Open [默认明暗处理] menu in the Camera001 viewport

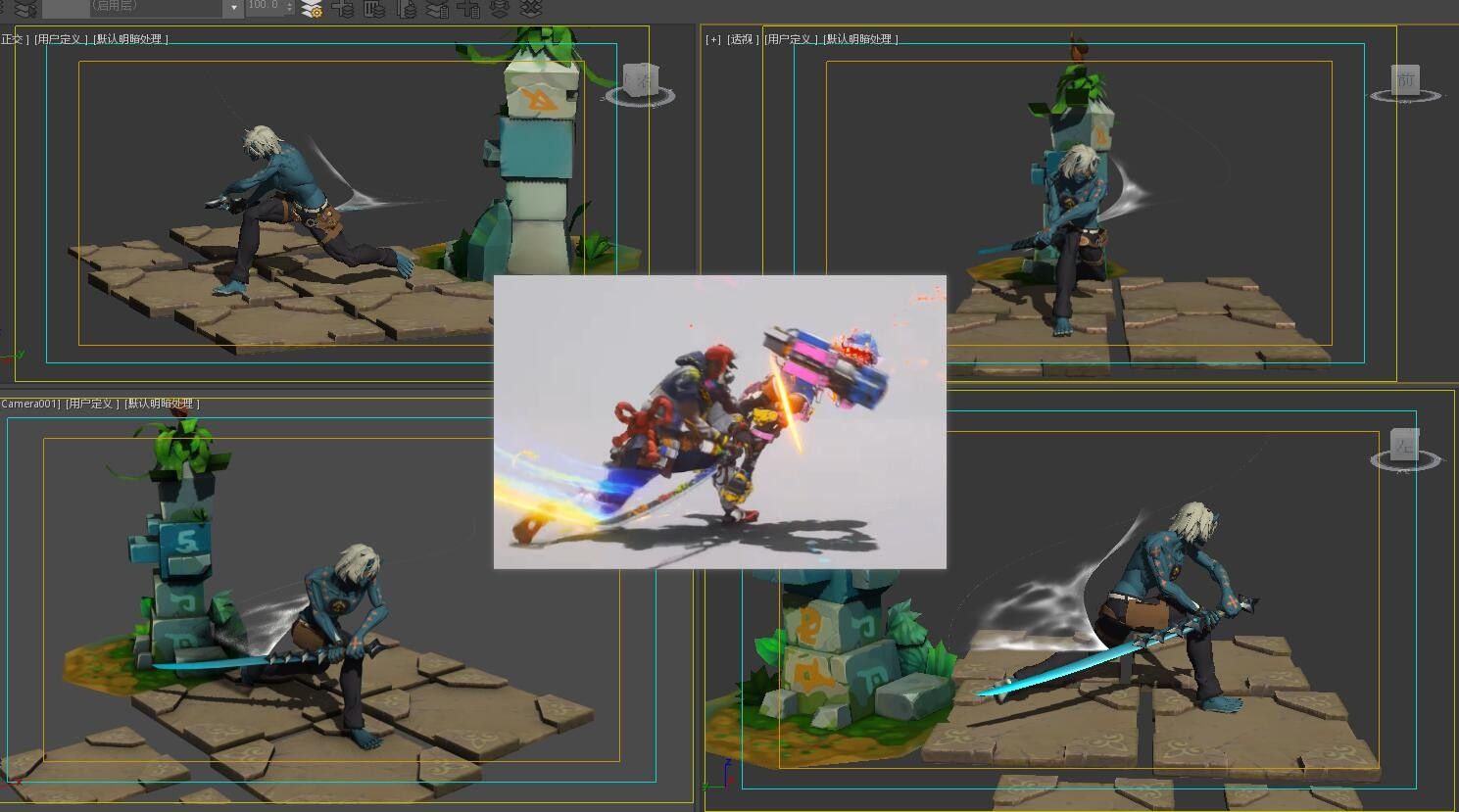coord(162,404)
